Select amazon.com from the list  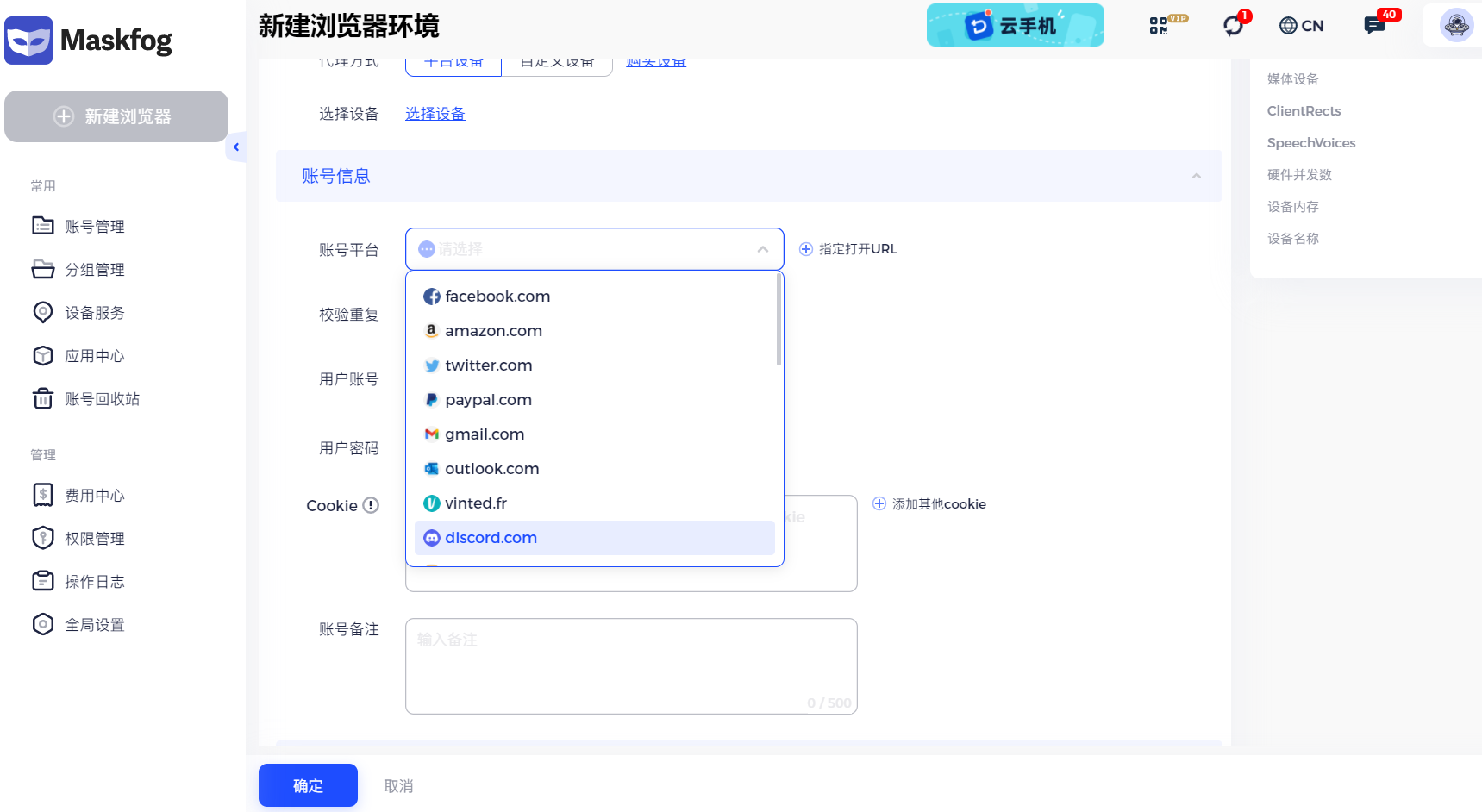click(595, 331)
